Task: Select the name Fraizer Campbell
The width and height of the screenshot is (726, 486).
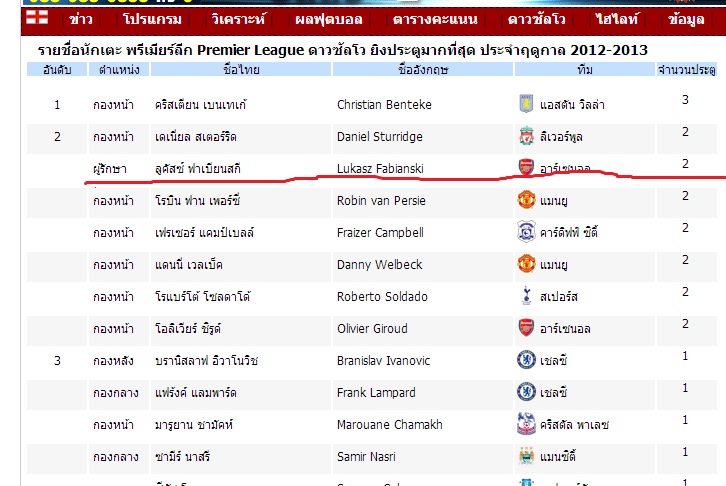Action: click(x=380, y=232)
